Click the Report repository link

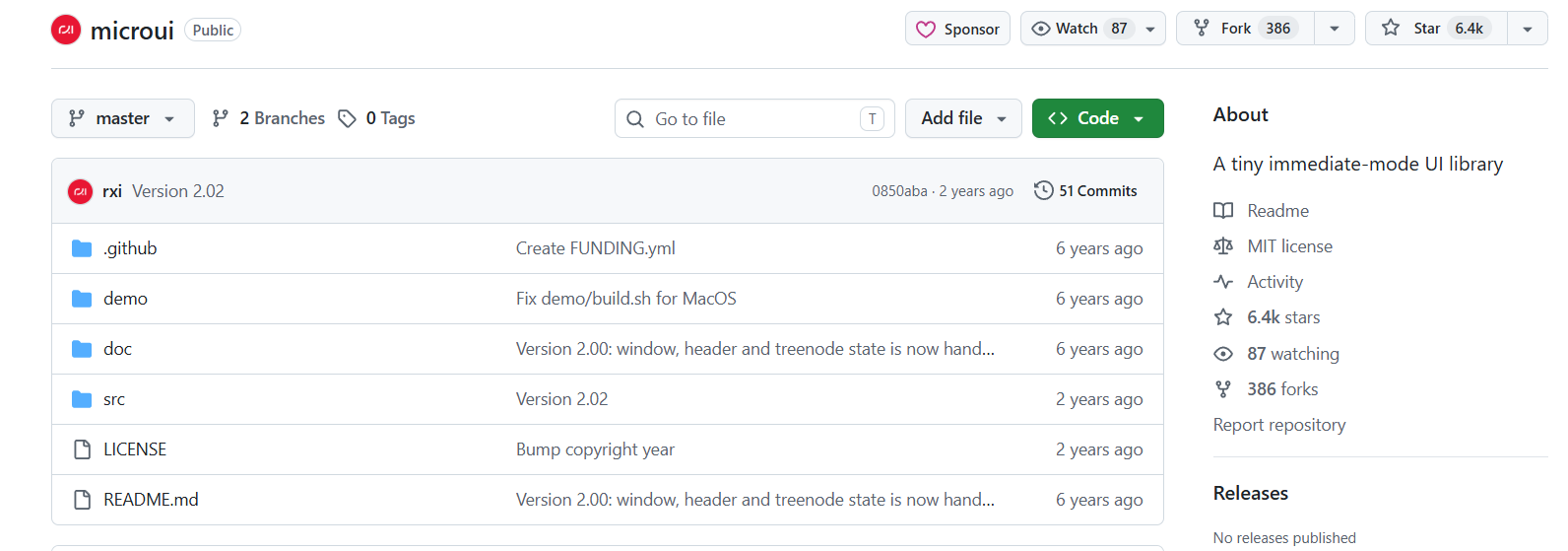click(x=1279, y=425)
